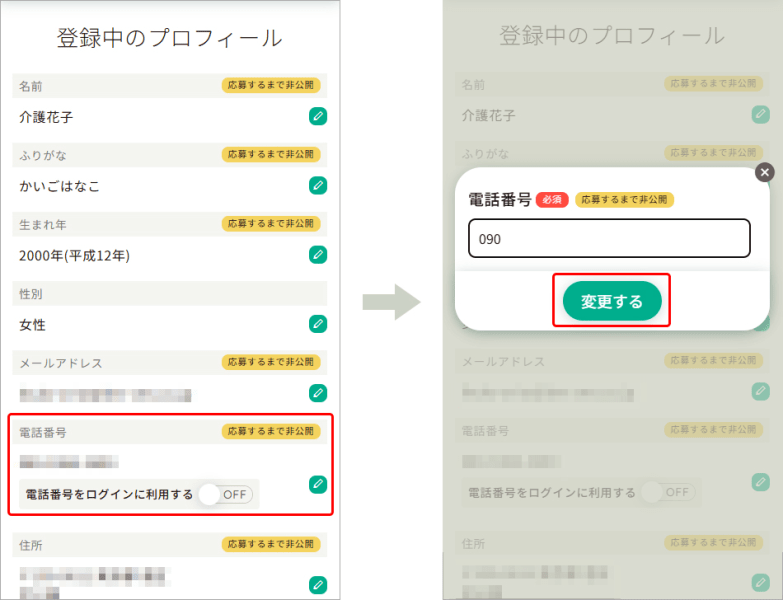The height and width of the screenshot is (600, 783).
Task: Click the 応募するまで非公開 badge inside the dialog
Action: coord(624,200)
